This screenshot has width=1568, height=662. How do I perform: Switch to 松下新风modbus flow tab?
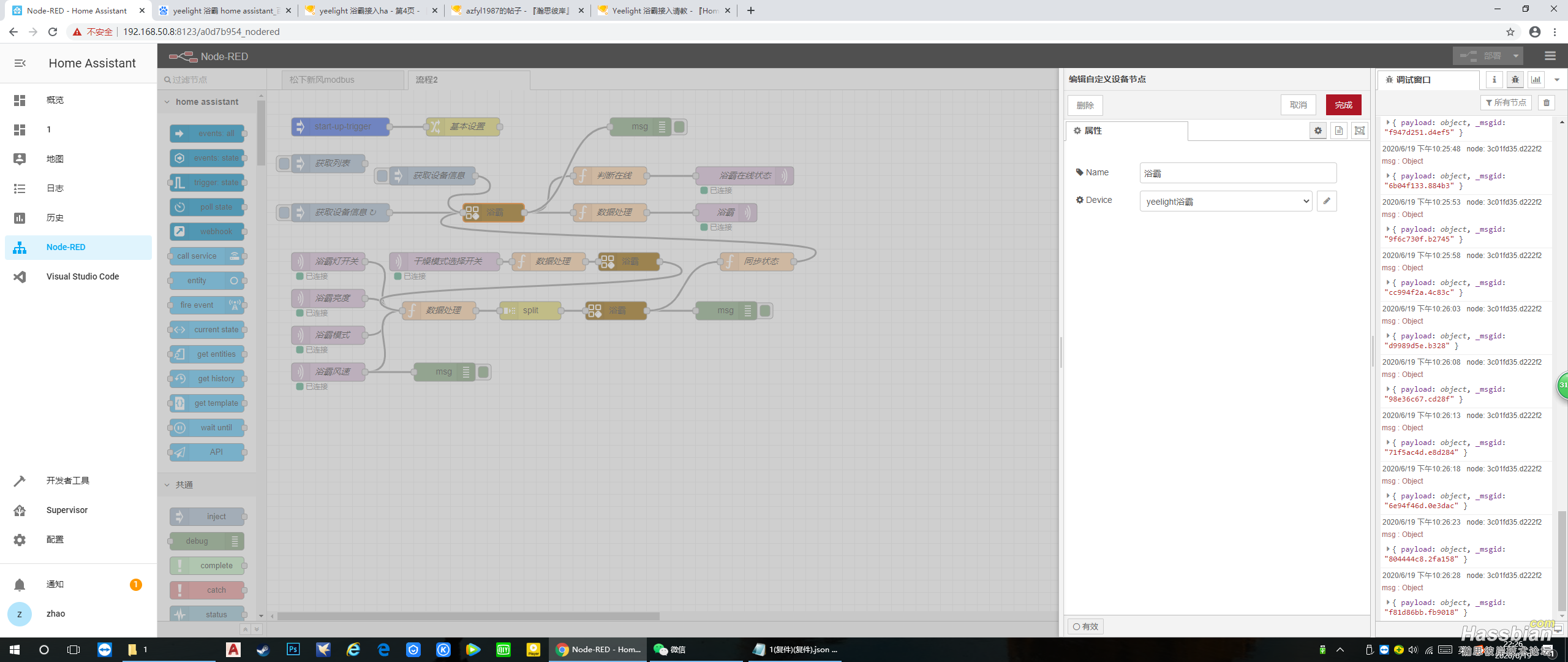tap(343, 80)
